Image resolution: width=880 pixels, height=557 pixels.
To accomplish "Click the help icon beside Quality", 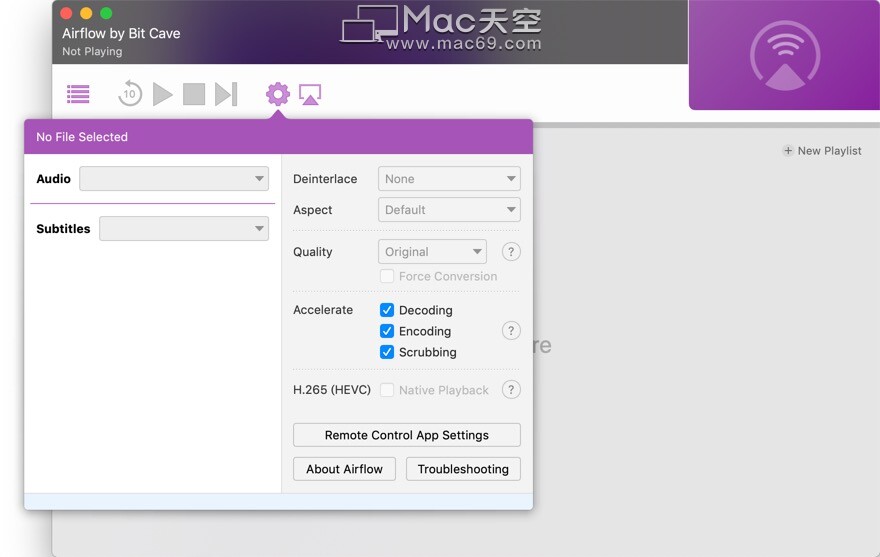I will (511, 252).
